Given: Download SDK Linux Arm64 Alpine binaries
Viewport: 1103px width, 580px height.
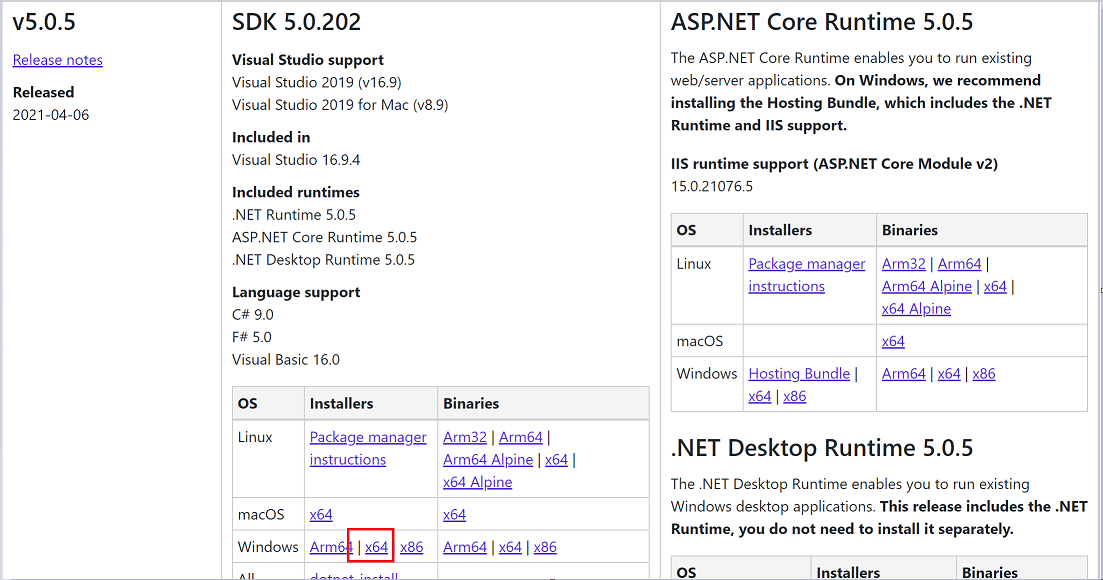Looking at the screenshot, I should [488, 459].
